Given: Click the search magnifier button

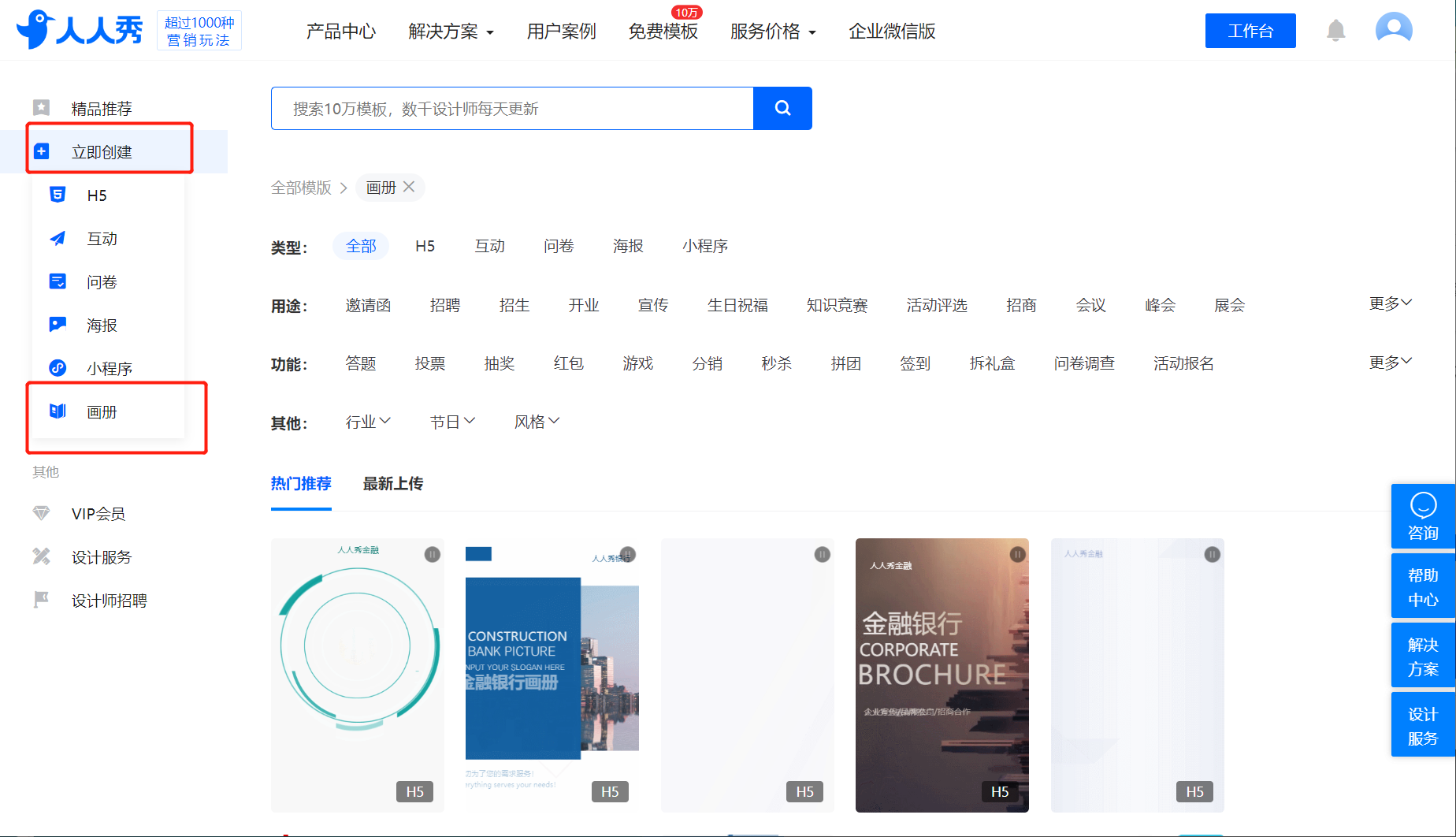Looking at the screenshot, I should click(782, 108).
